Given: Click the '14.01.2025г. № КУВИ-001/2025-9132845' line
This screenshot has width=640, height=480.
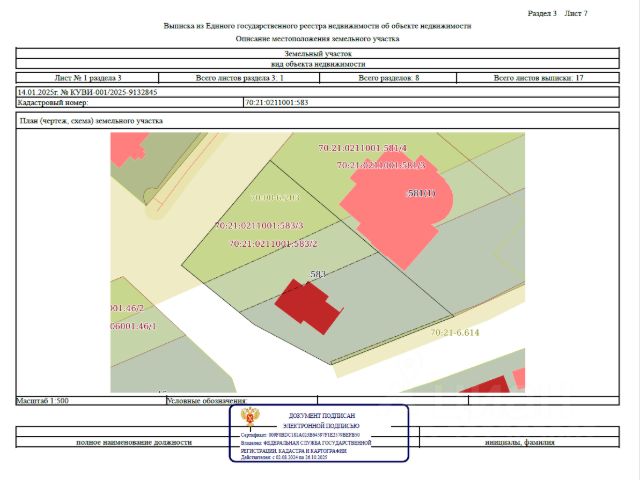Looking at the screenshot, I should [87, 92].
